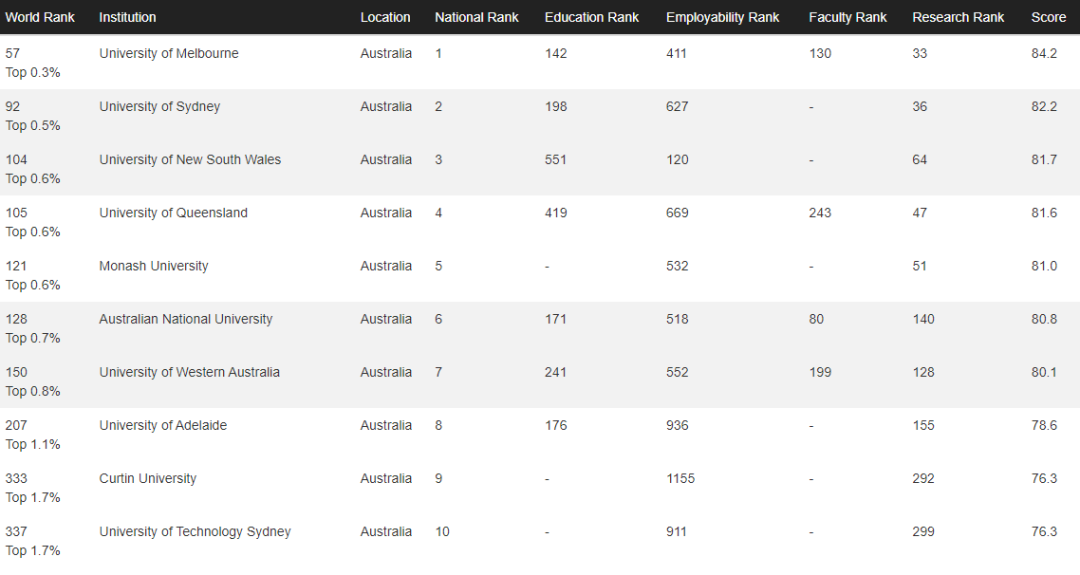1080x575 pixels.
Task: Click the National Rank column header
Action: click(x=477, y=17)
